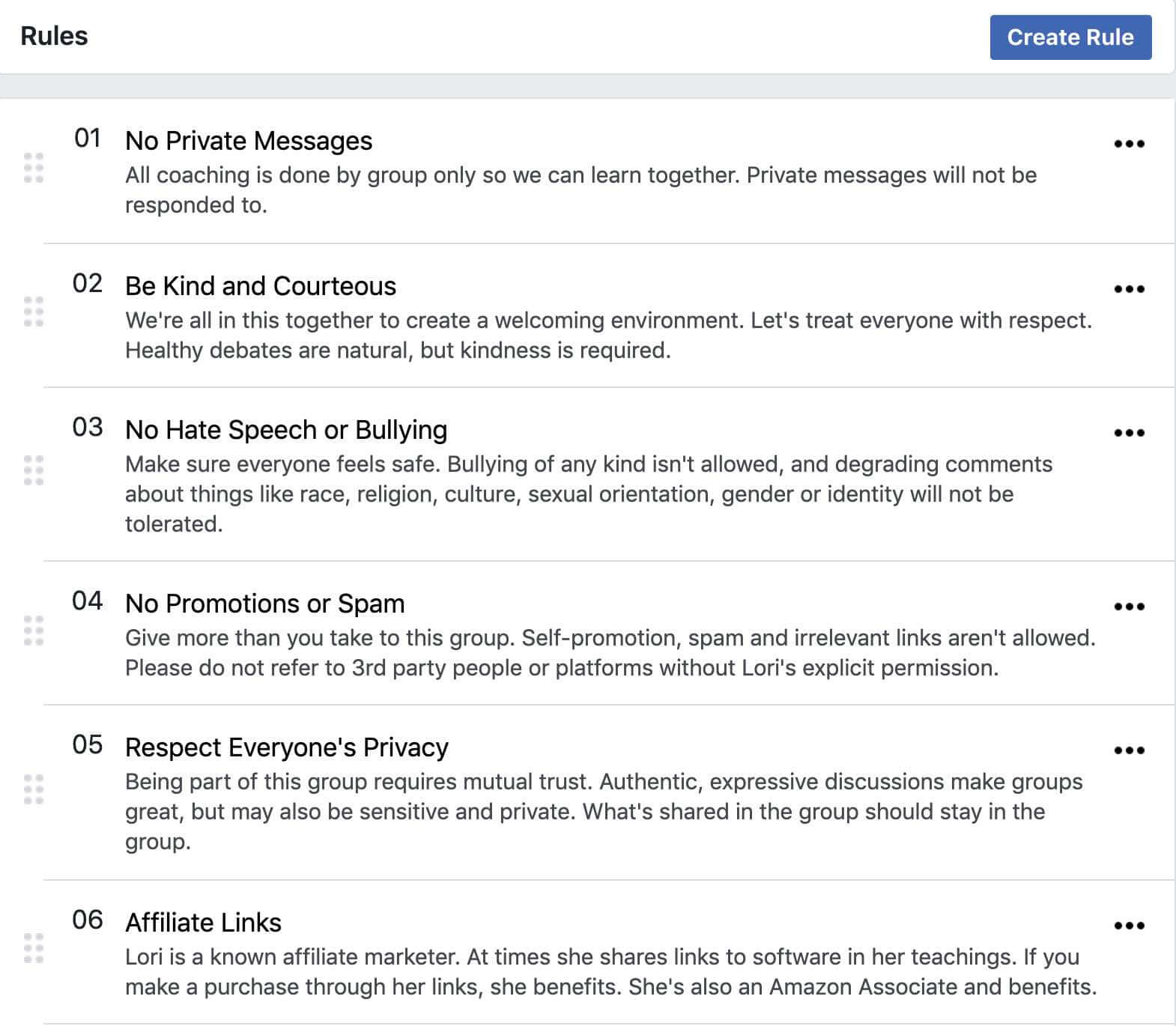
Task: Grab drag handle of Affiliate Links rule
Action: [34, 948]
